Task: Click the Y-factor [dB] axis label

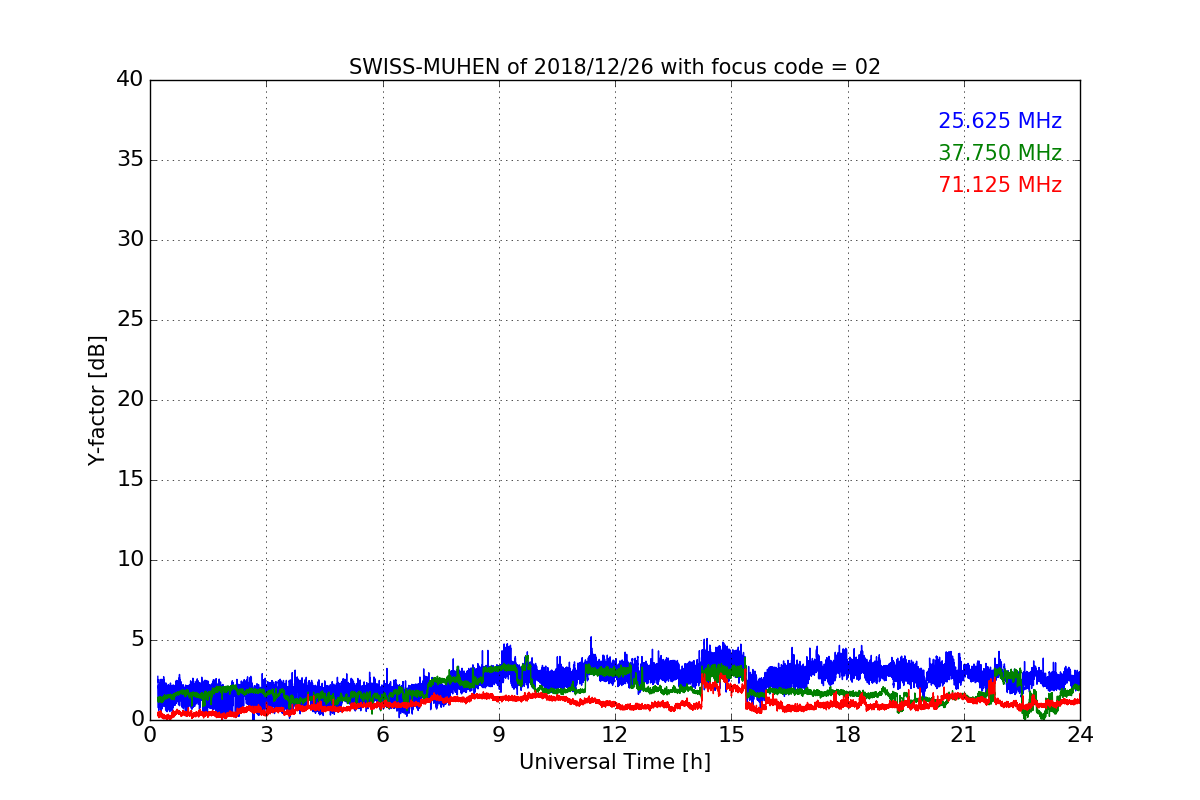Action: [97, 400]
